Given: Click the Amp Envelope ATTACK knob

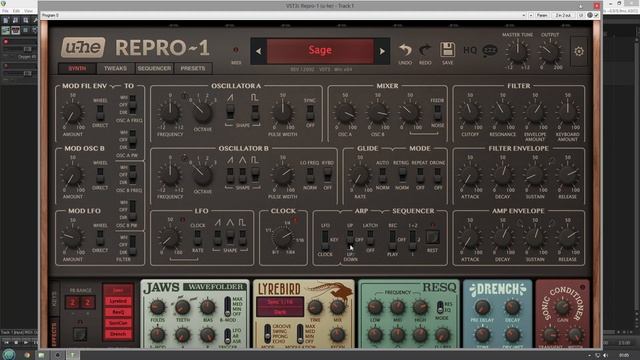Looking at the screenshot, I should [470, 237].
